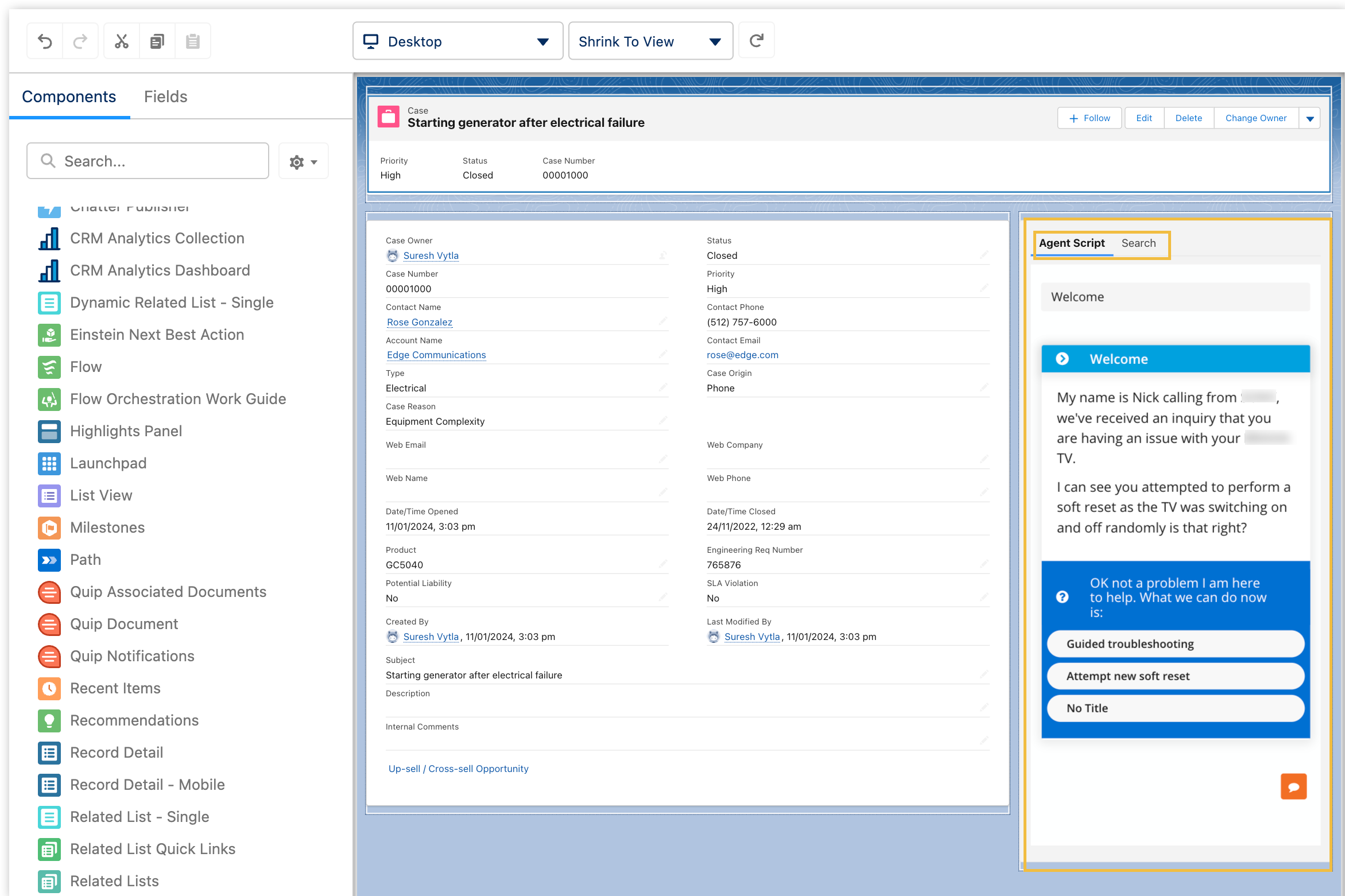
Task: Click the Copy icon
Action: [157, 40]
